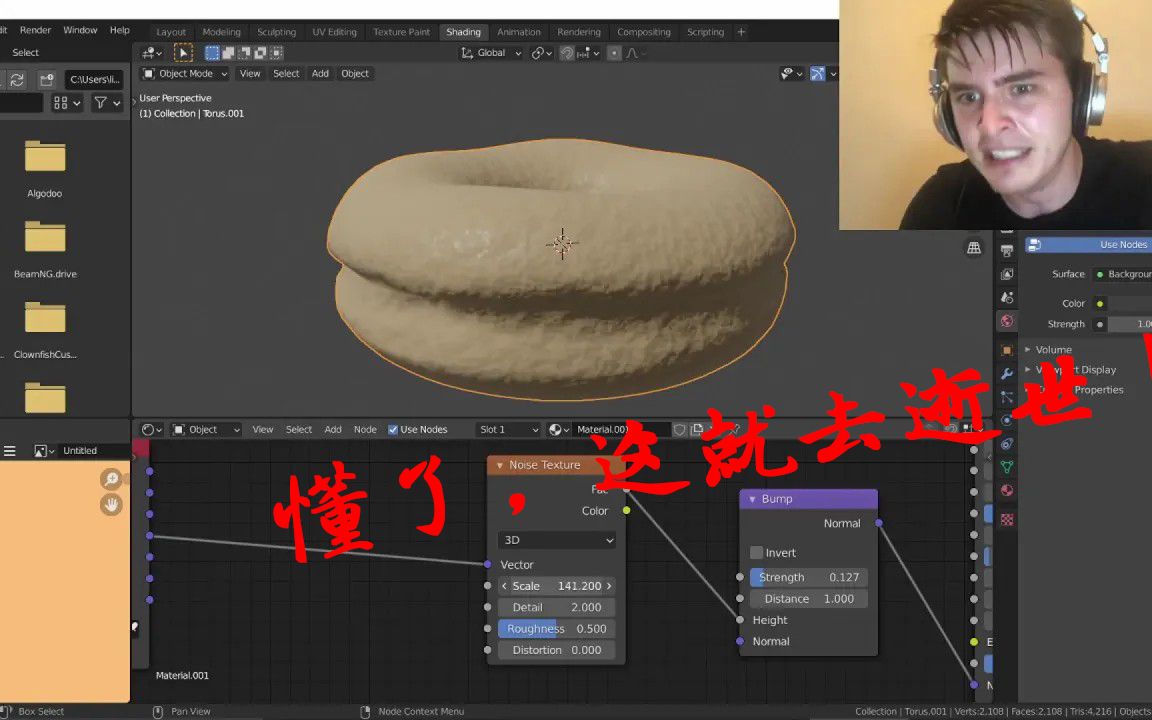Image resolution: width=1152 pixels, height=720 pixels.
Task: Open the transform orientation Global dropdown
Action: [490, 52]
